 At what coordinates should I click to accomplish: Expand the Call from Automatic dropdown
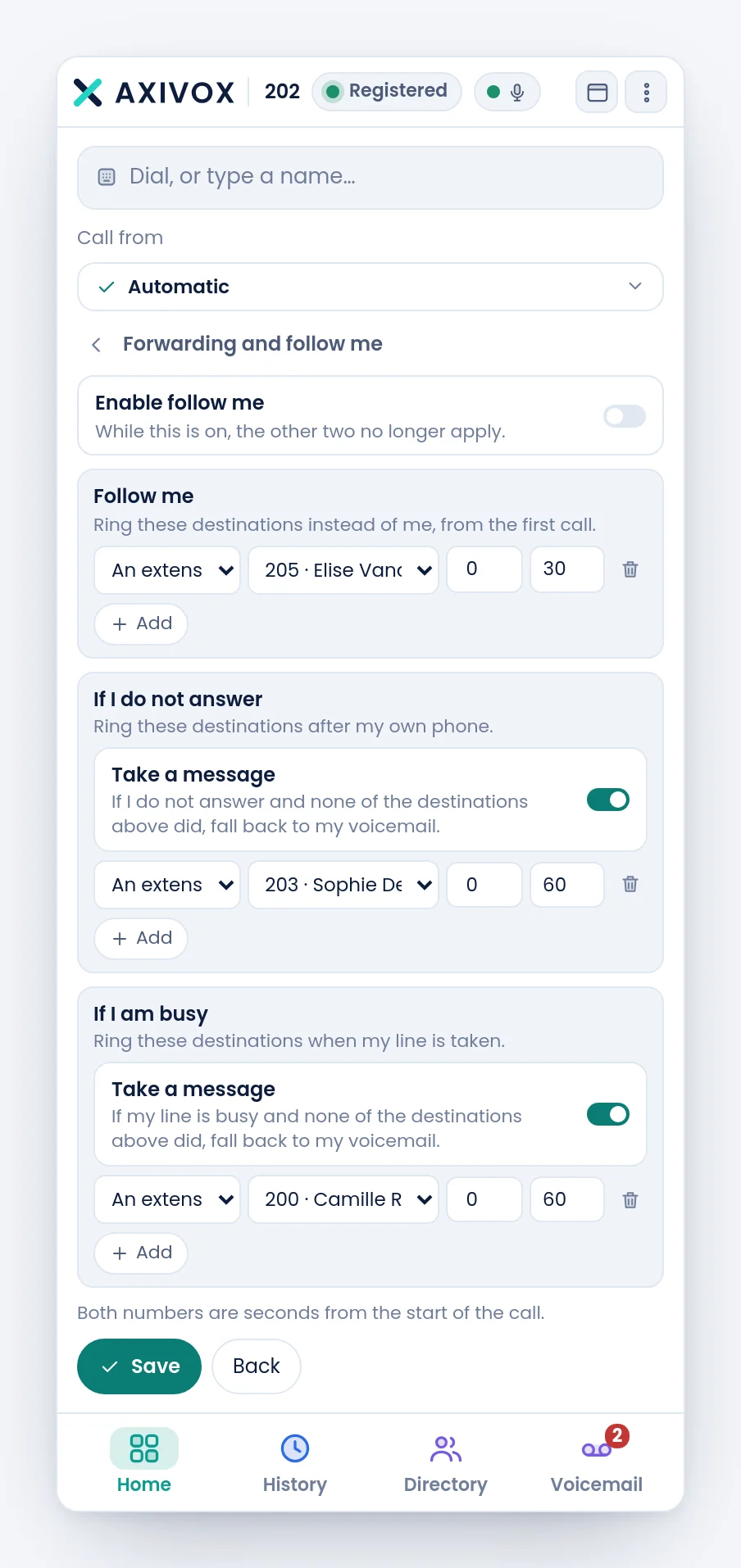point(370,287)
